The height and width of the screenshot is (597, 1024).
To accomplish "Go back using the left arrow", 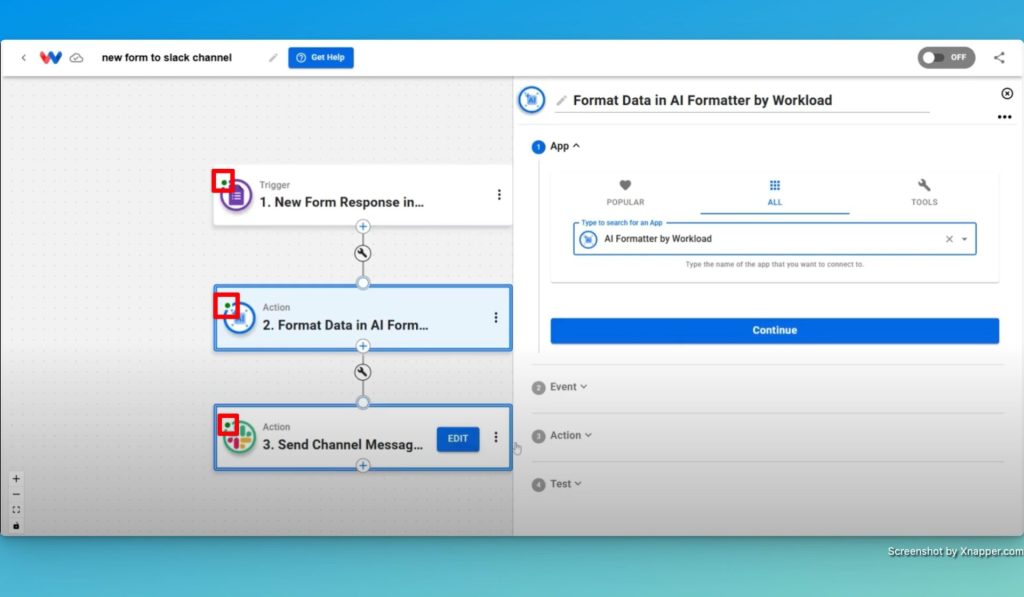I will tap(24, 57).
